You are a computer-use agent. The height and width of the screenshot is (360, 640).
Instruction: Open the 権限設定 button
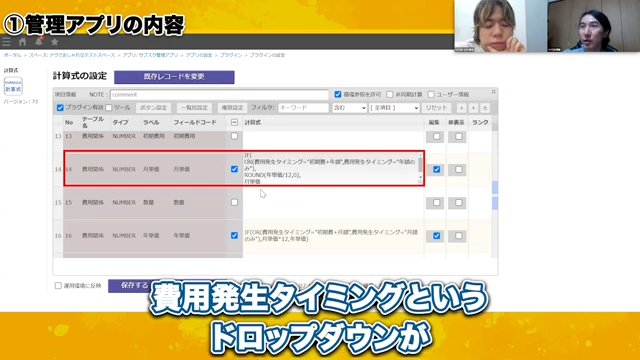click(x=232, y=108)
